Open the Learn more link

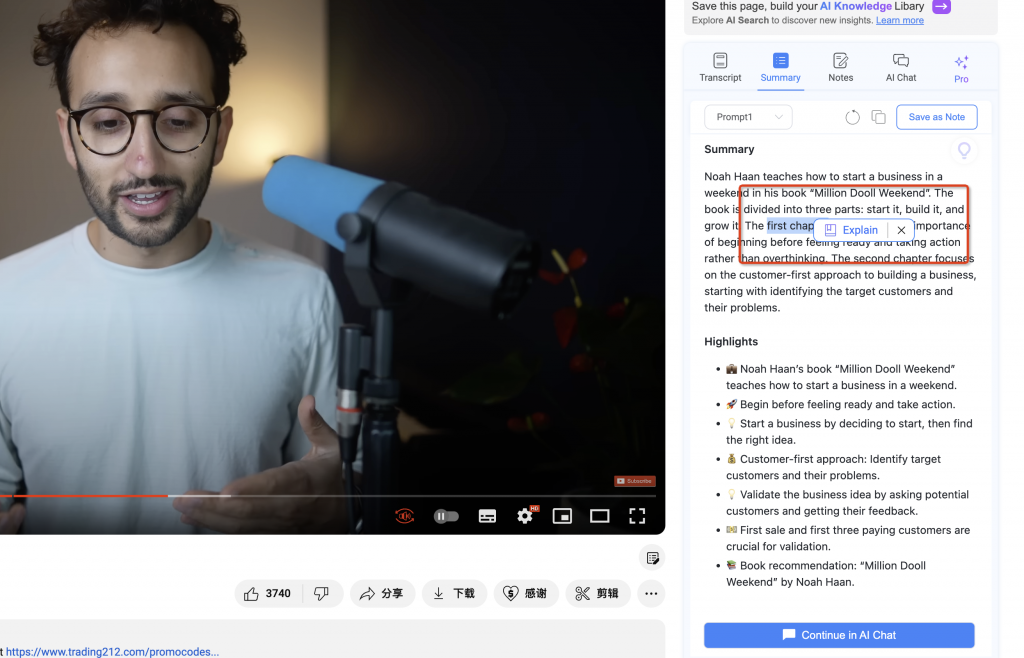(x=899, y=20)
